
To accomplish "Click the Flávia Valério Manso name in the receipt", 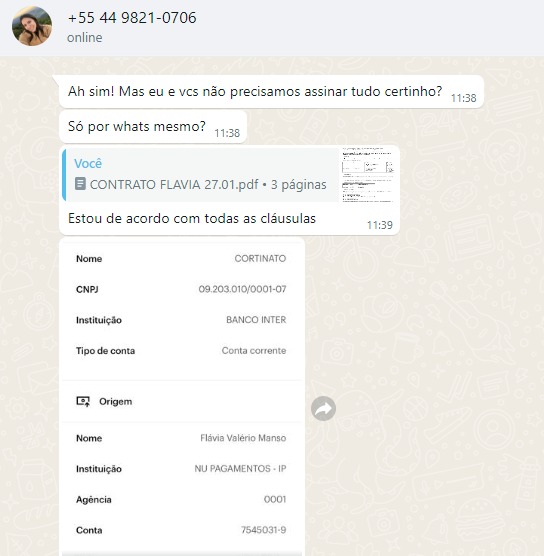I will tap(243, 438).
